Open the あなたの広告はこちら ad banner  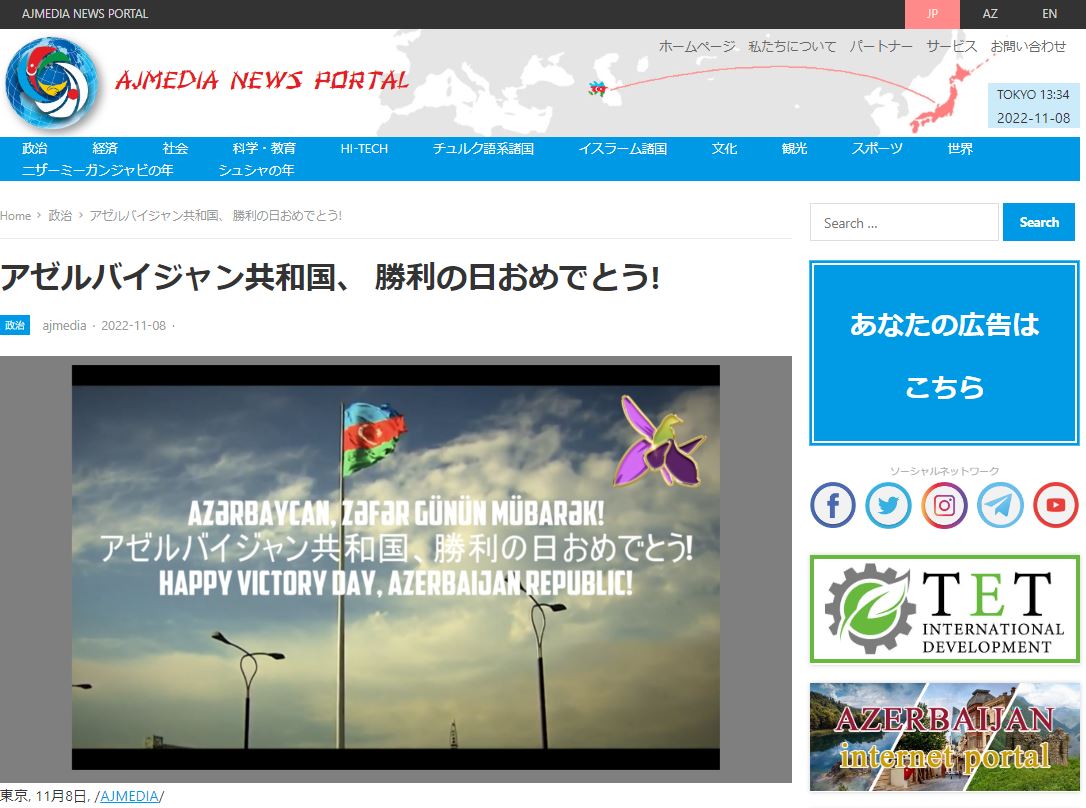tap(944, 353)
